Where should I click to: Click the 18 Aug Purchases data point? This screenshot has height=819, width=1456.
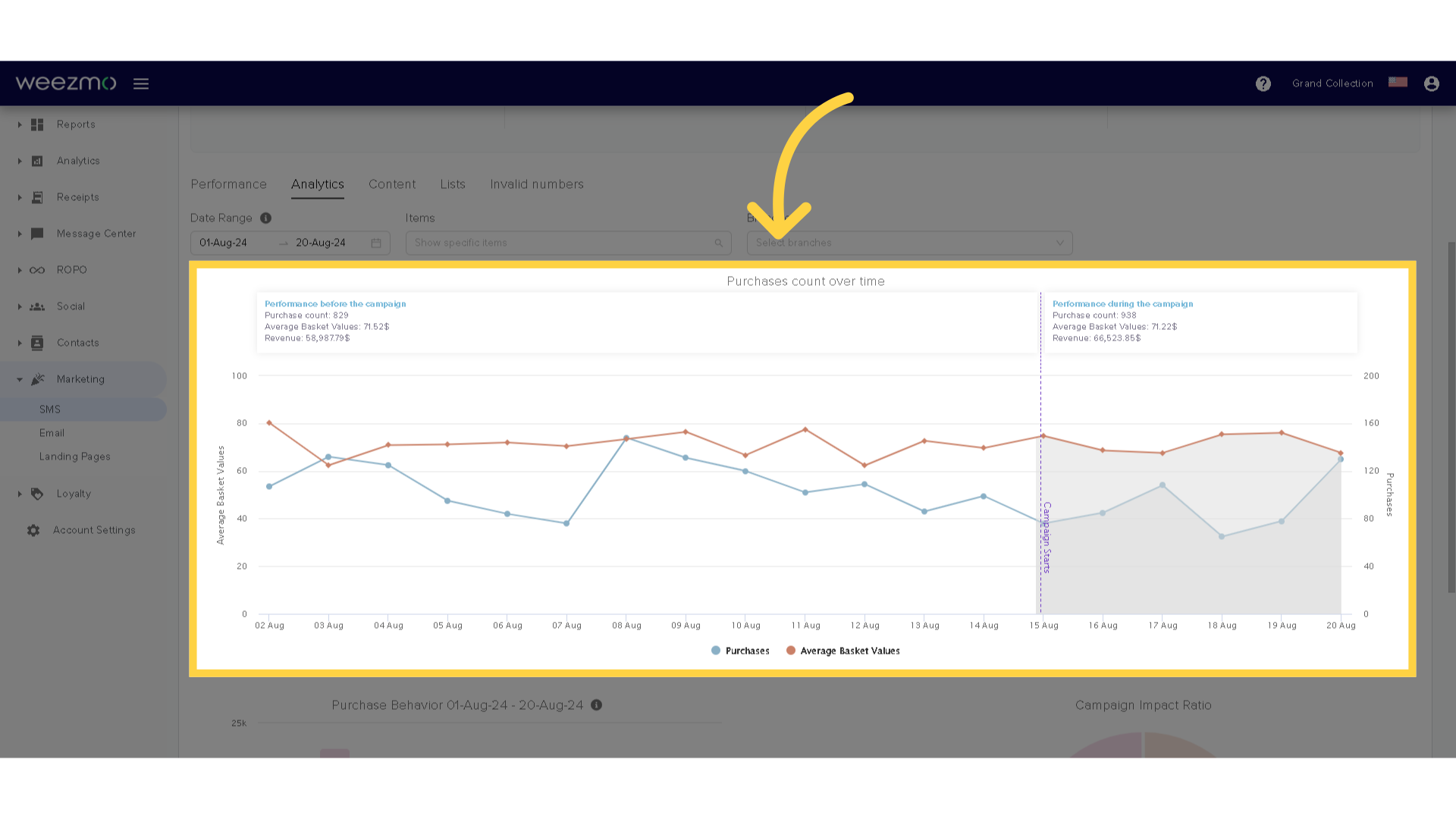[x=1222, y=536]
